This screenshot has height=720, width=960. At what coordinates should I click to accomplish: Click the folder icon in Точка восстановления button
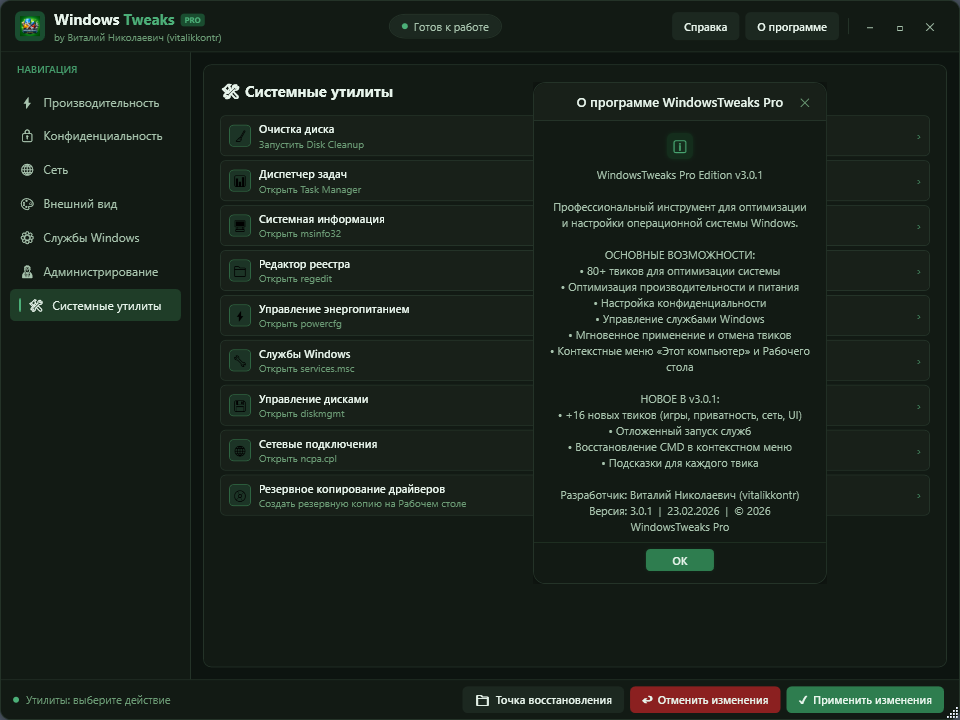coord(482,700)
